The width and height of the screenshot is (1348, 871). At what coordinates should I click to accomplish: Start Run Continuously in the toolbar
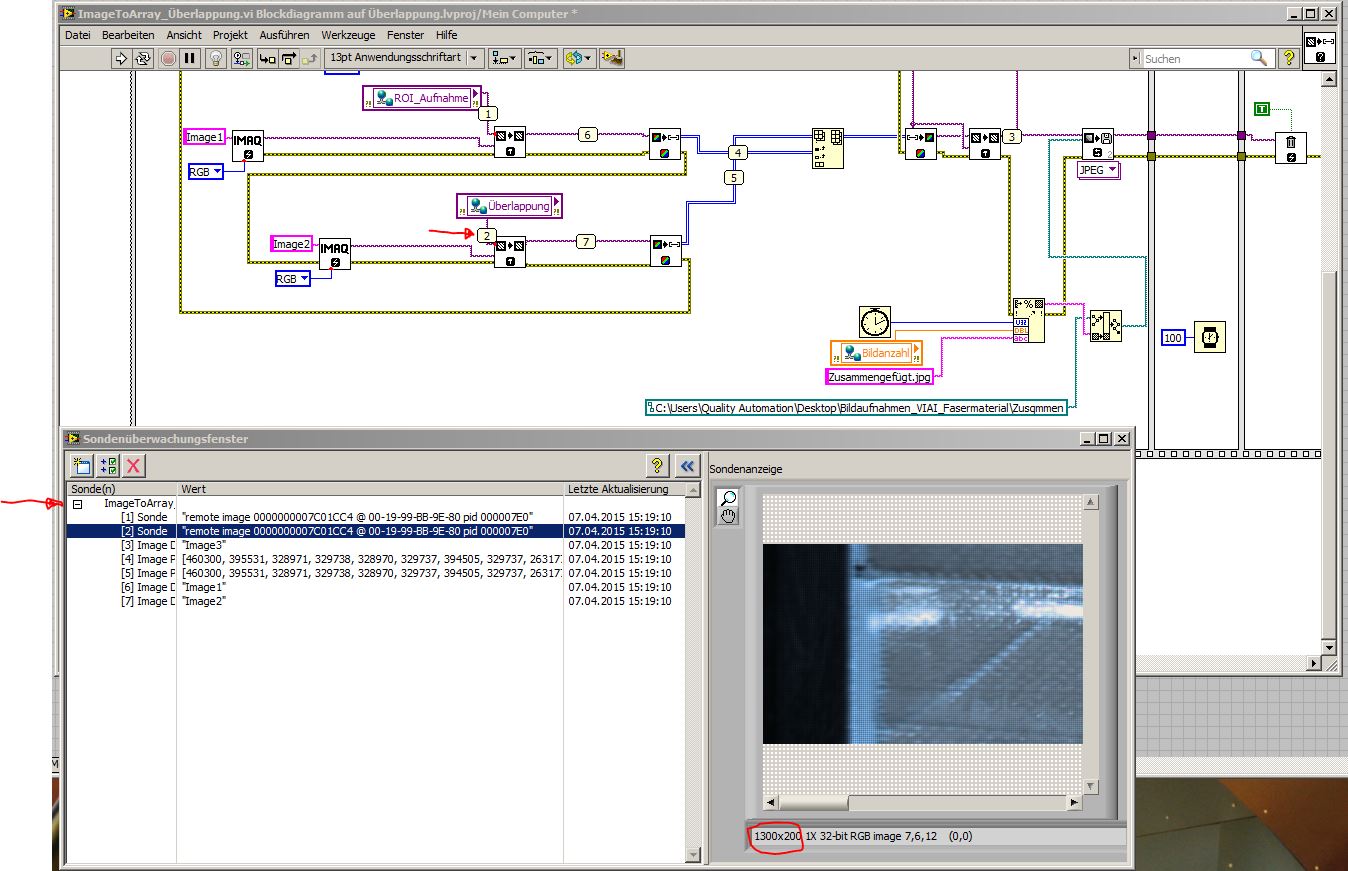point(145,58)
